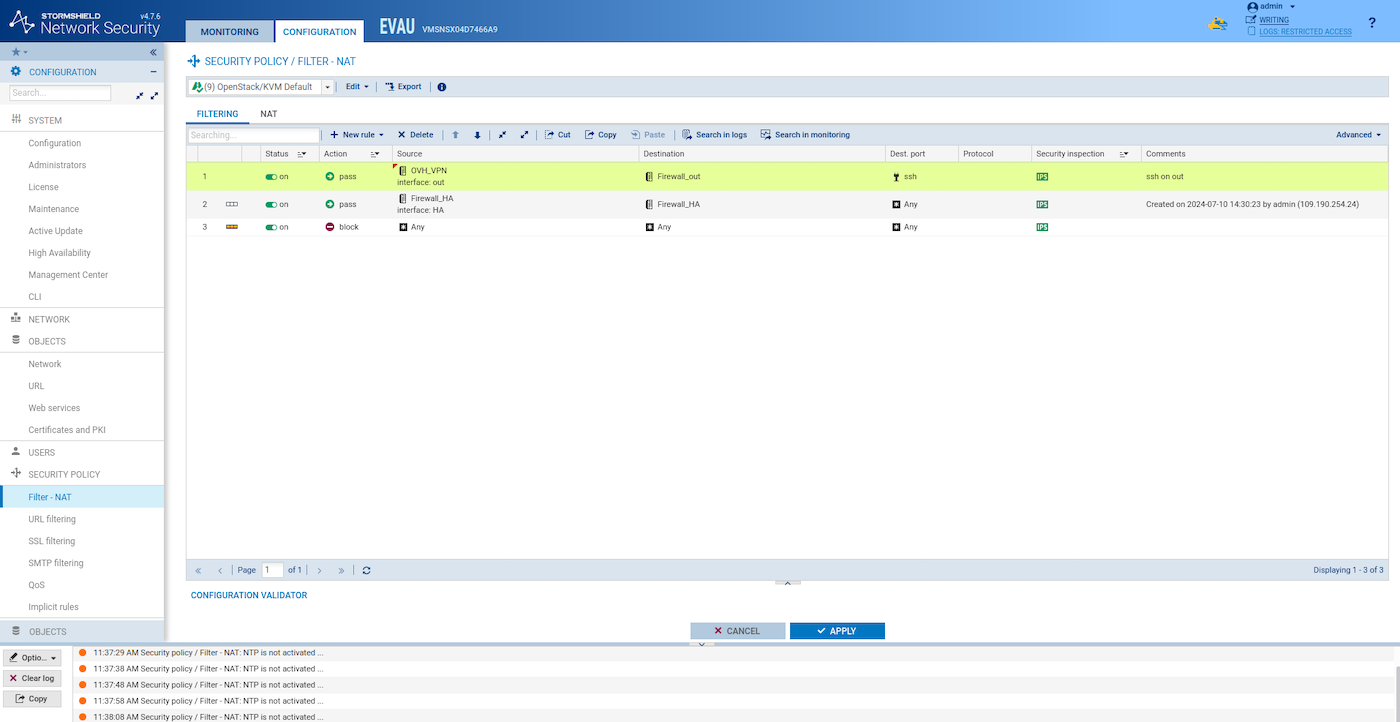The width and height of the screenshot is (1400, 722).
Task: Click the red-yellow separator marker on rule 3
Action: (232, 227)
